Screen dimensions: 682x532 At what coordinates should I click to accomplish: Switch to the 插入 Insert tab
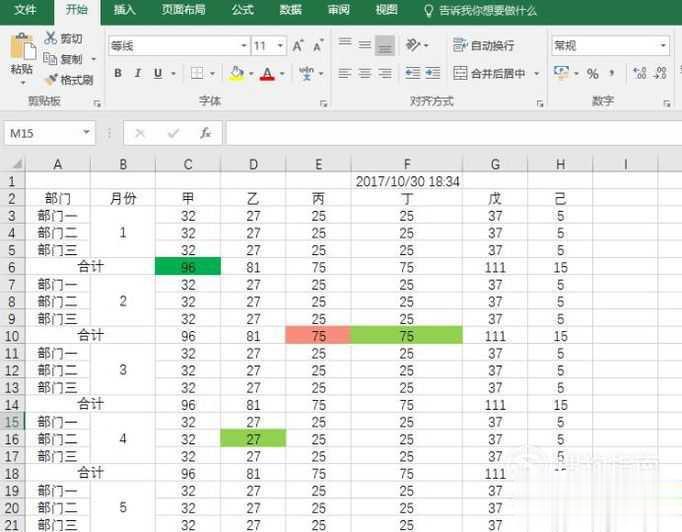tap(124, 10)
